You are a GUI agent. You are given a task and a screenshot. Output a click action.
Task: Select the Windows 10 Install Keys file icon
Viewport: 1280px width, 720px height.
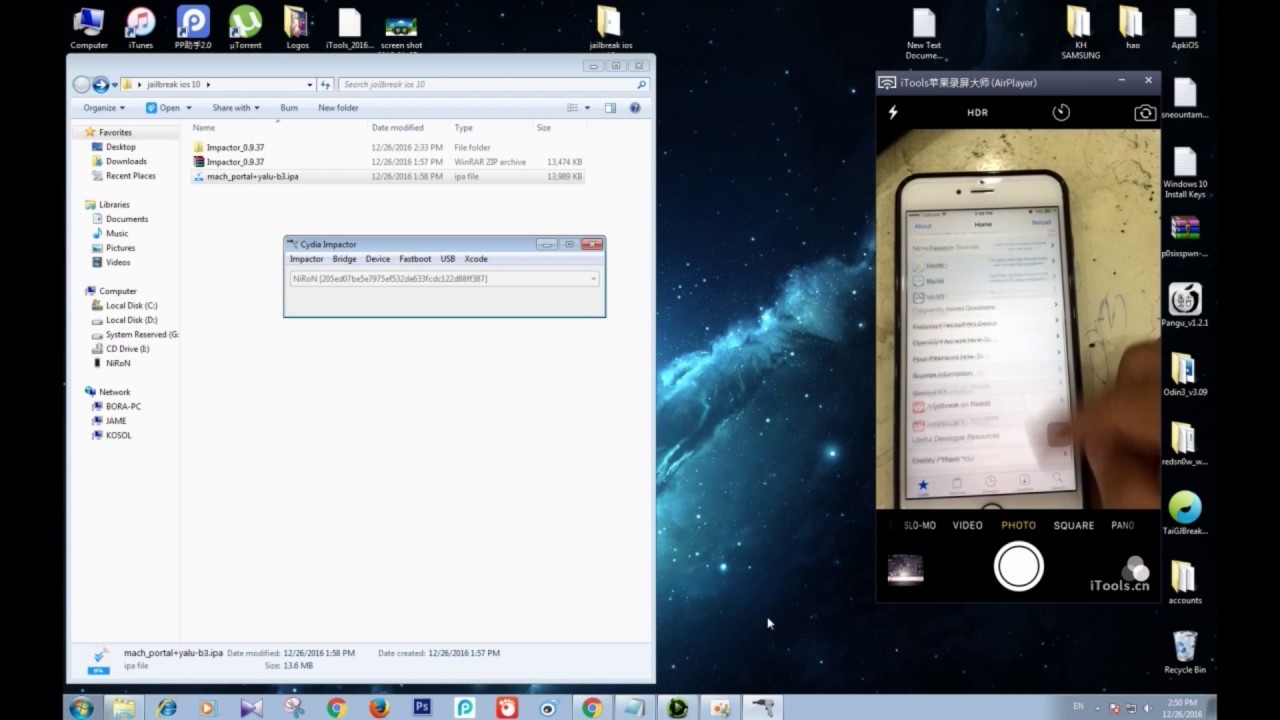[x=1185, y=172]
